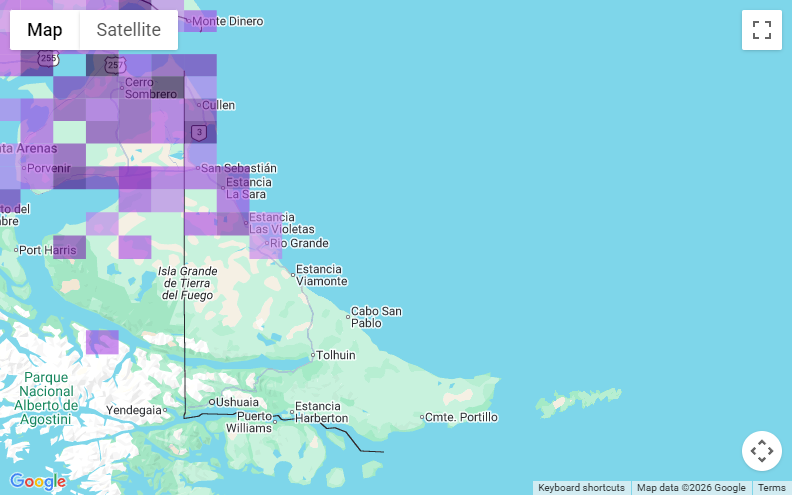Image resolution: width=792 pixels, height=495 pixels.
Task: Click the Tolhuin town marker
Action: (x=313, y=355)
